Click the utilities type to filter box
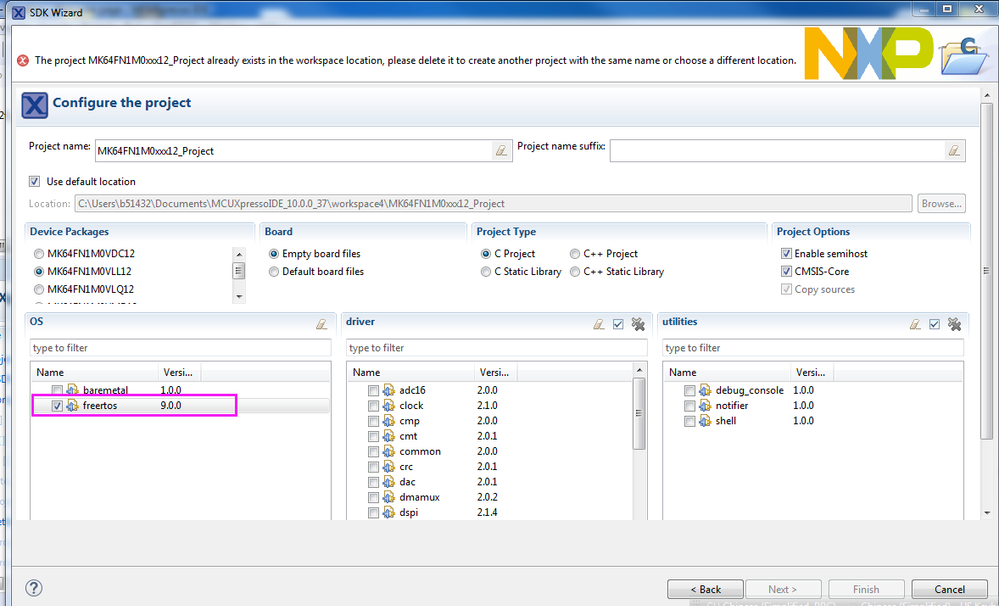Screen dimensions: 999x606 pyautogui.click(x=813, y=348)
